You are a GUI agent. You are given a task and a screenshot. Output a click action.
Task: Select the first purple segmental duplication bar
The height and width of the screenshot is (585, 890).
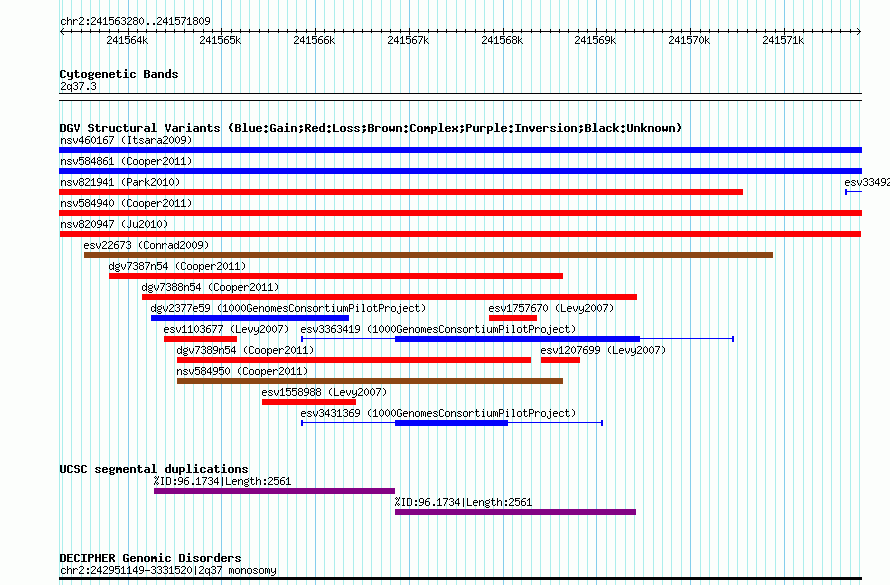tap(275, 491)
